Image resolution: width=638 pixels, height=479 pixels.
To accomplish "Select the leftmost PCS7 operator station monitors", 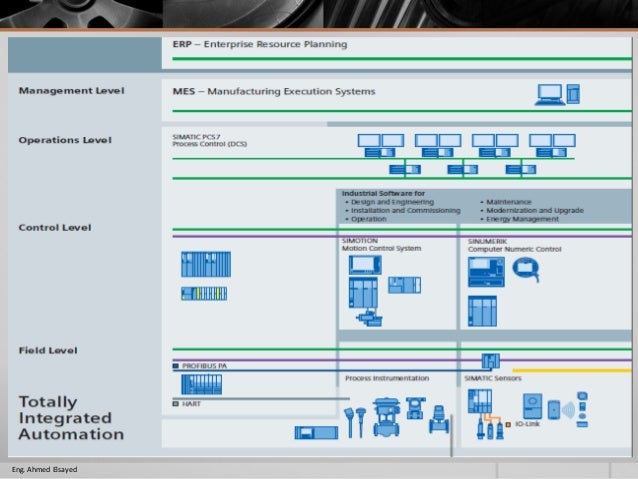I will coord(377,142).
